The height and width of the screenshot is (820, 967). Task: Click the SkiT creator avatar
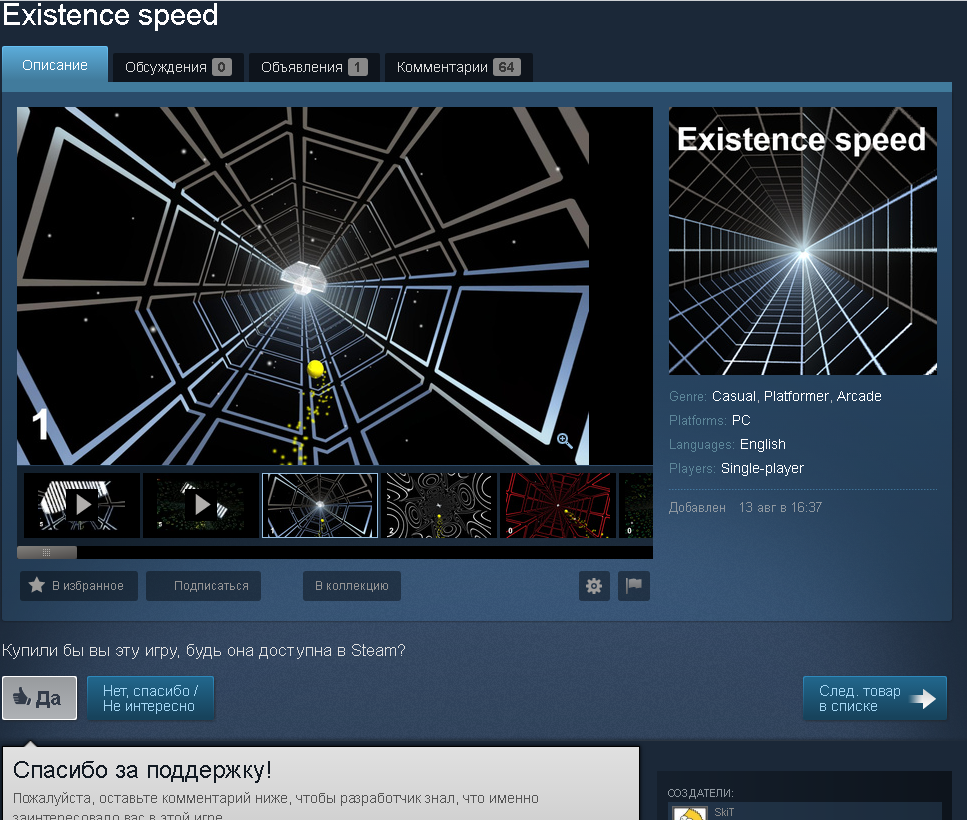689,813
